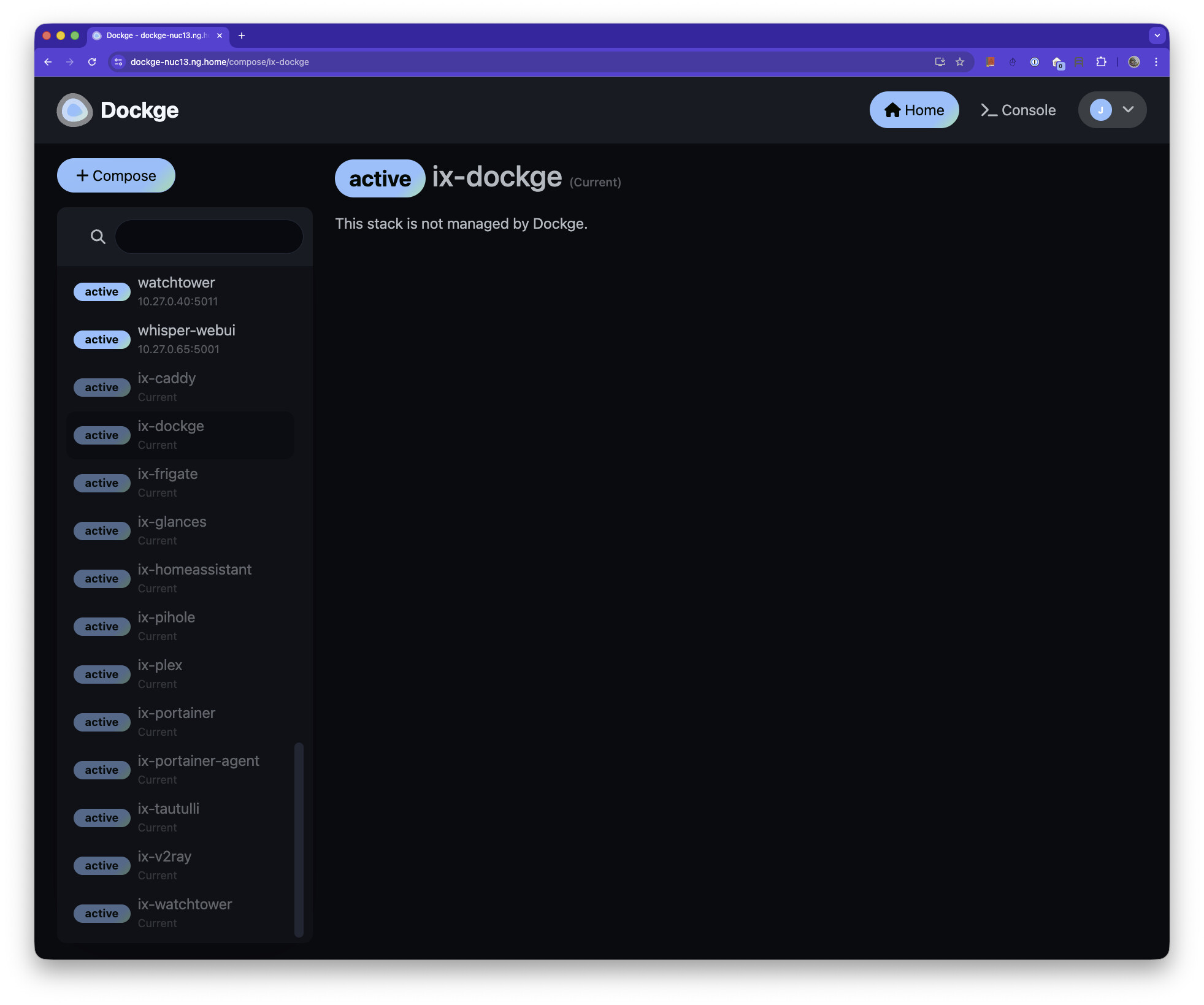This screenshot has width=1204, height=1005.
Task: Open the browser extensions puzzle icon
Action: point(1101,62)
